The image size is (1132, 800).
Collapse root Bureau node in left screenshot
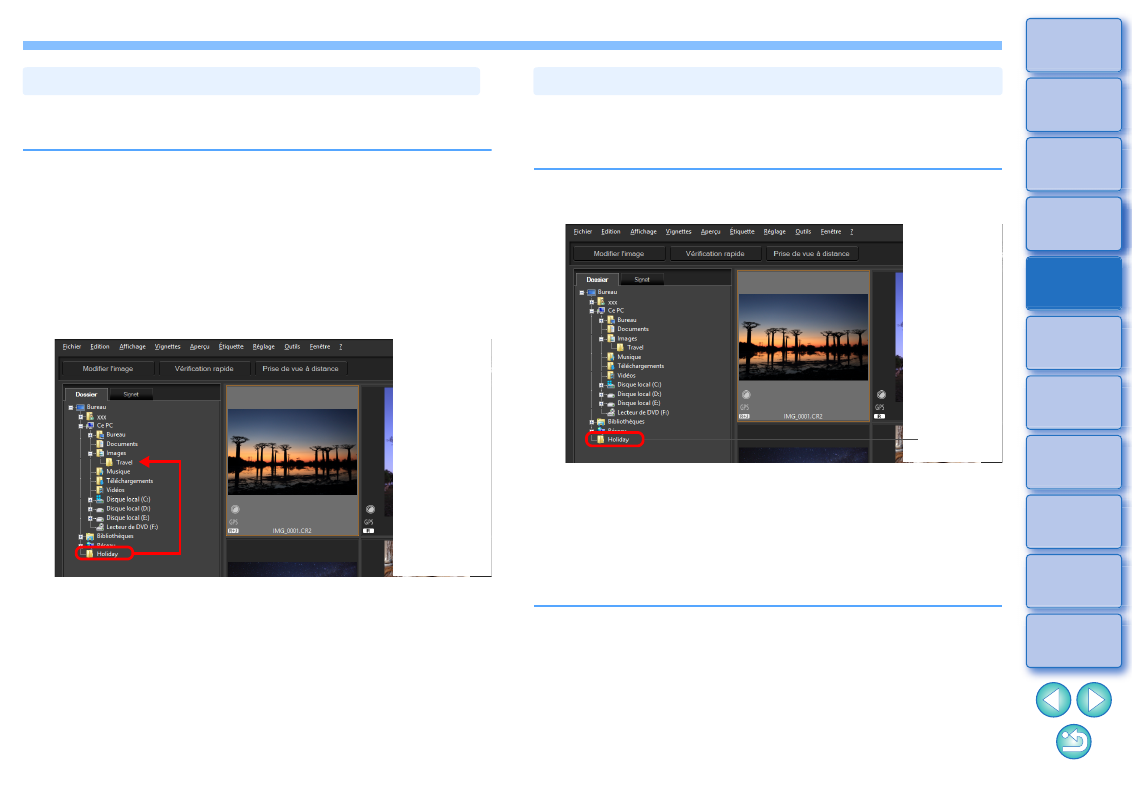(71, 408)
